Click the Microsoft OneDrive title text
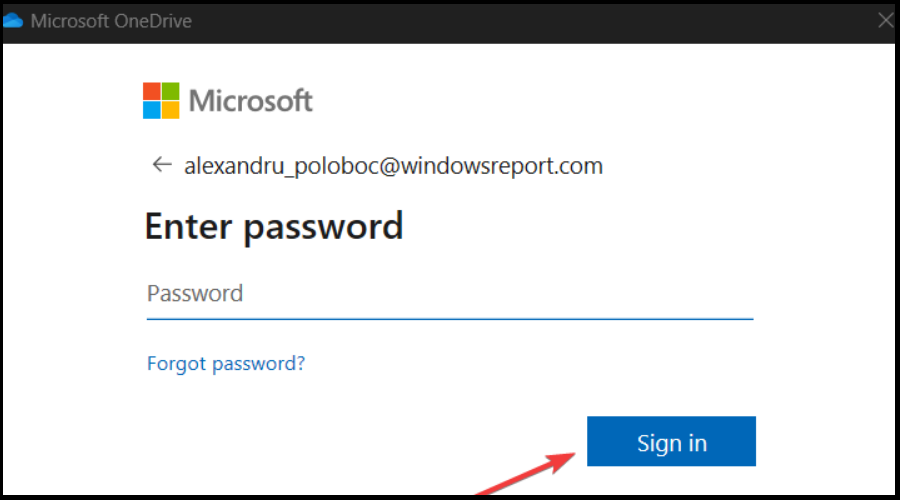 coord(111,21)
